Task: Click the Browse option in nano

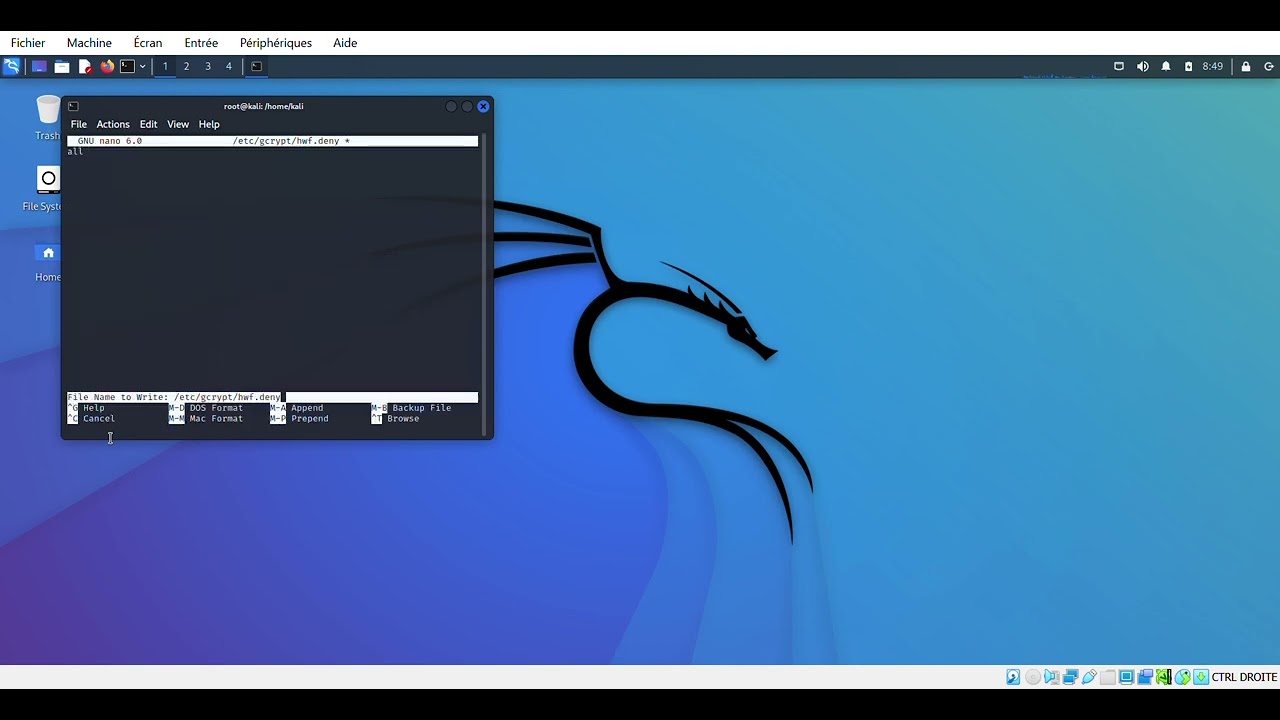Action: click(x=396, y=418)
